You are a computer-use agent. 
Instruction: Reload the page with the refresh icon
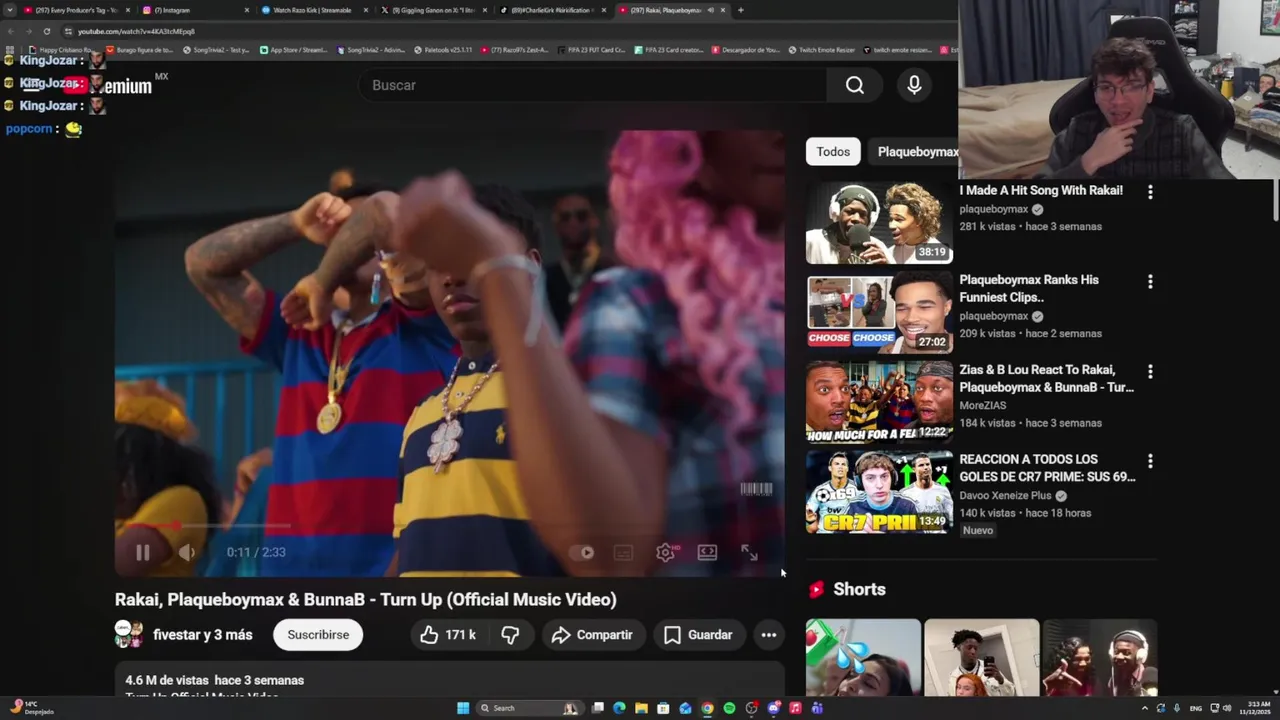46,31
